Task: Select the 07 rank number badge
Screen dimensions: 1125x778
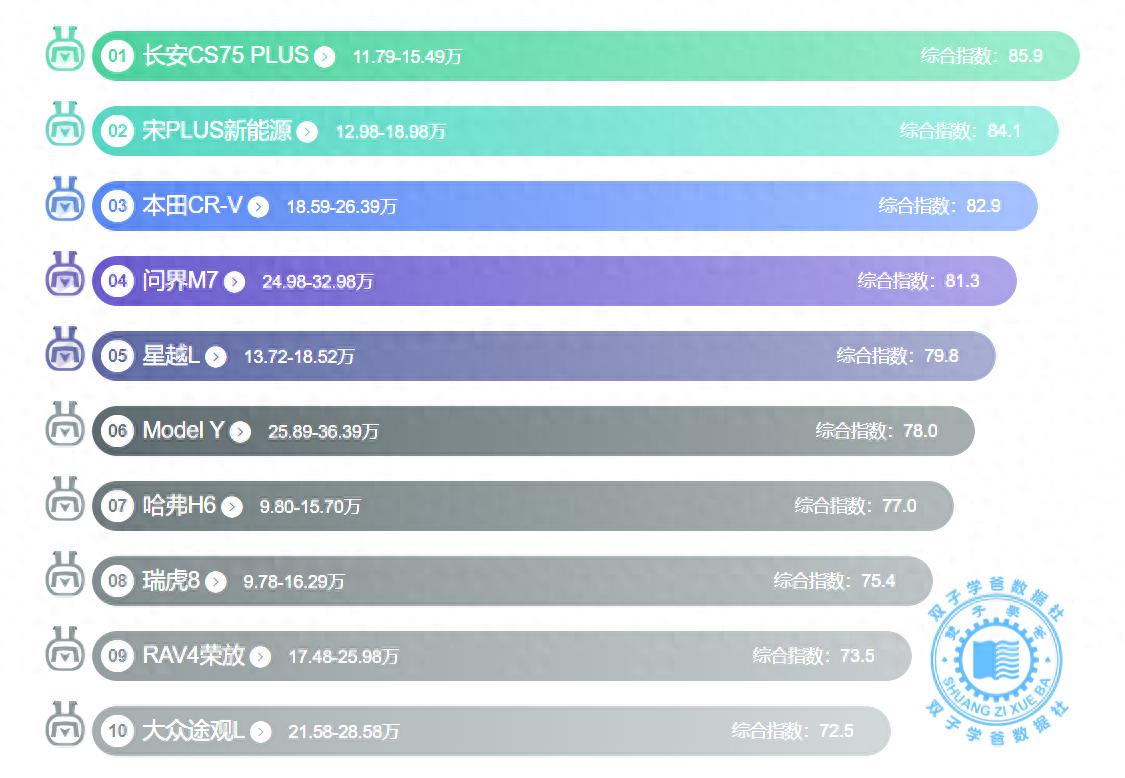Action: point(118,506)
